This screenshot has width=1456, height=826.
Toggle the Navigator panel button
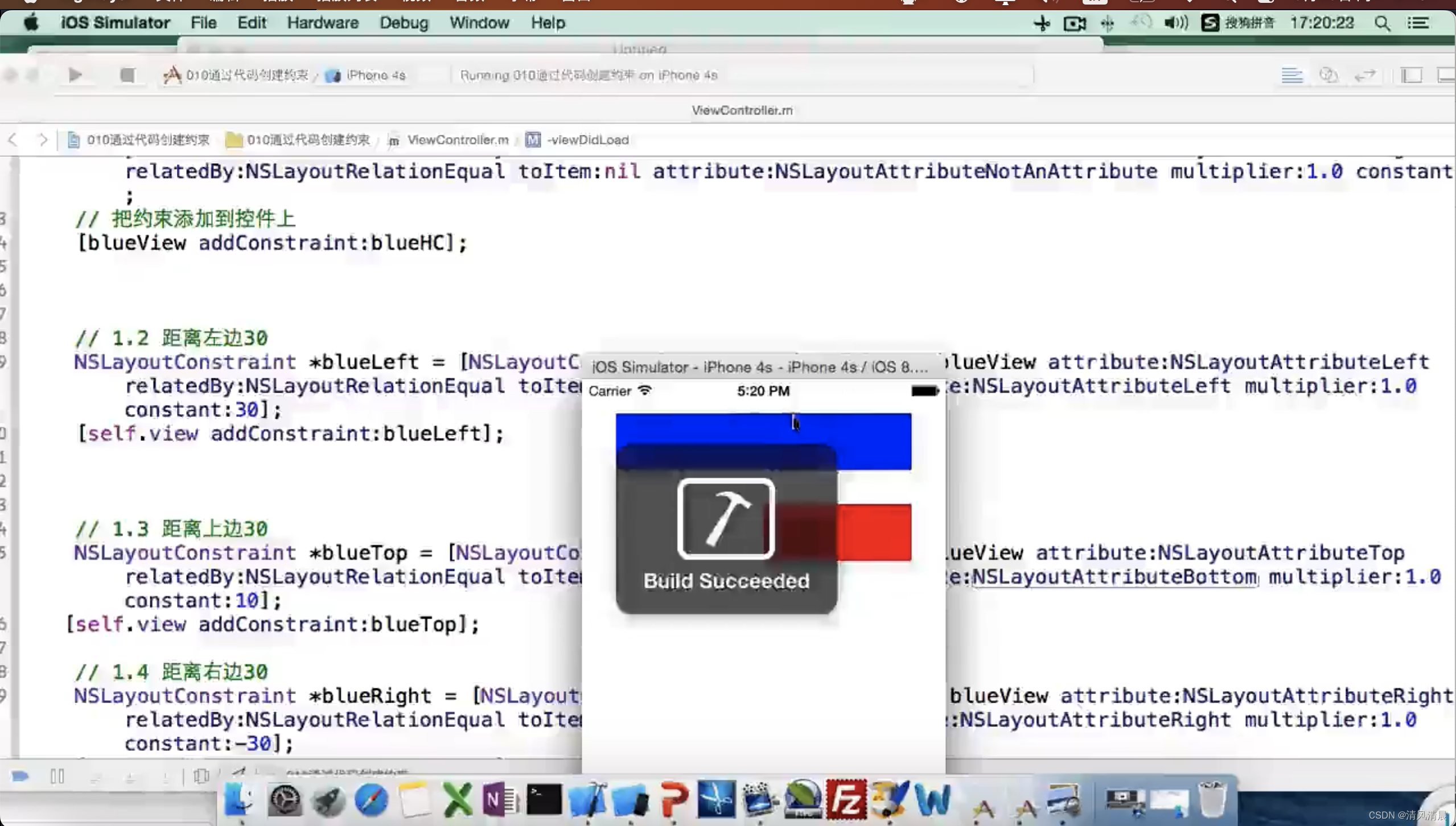[x=1412, y=75]
